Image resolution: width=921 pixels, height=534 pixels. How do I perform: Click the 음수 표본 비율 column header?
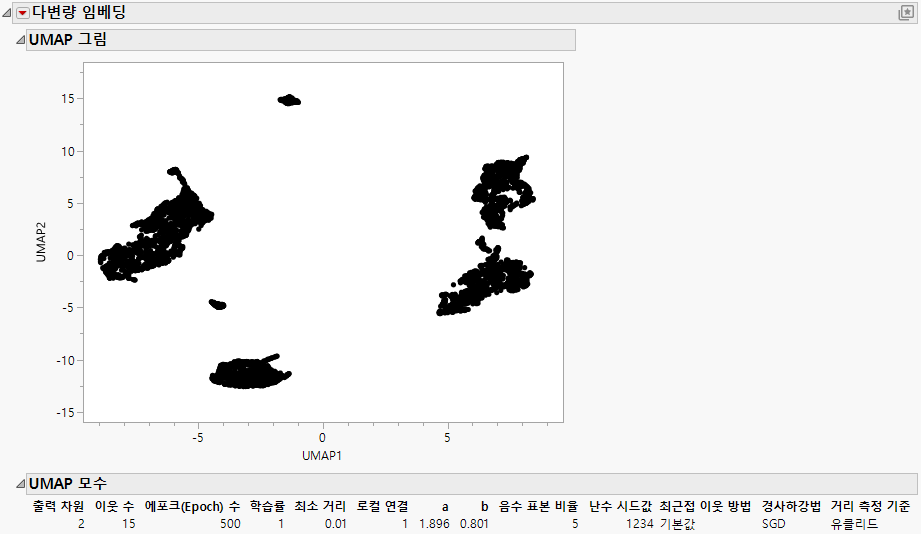539,506
